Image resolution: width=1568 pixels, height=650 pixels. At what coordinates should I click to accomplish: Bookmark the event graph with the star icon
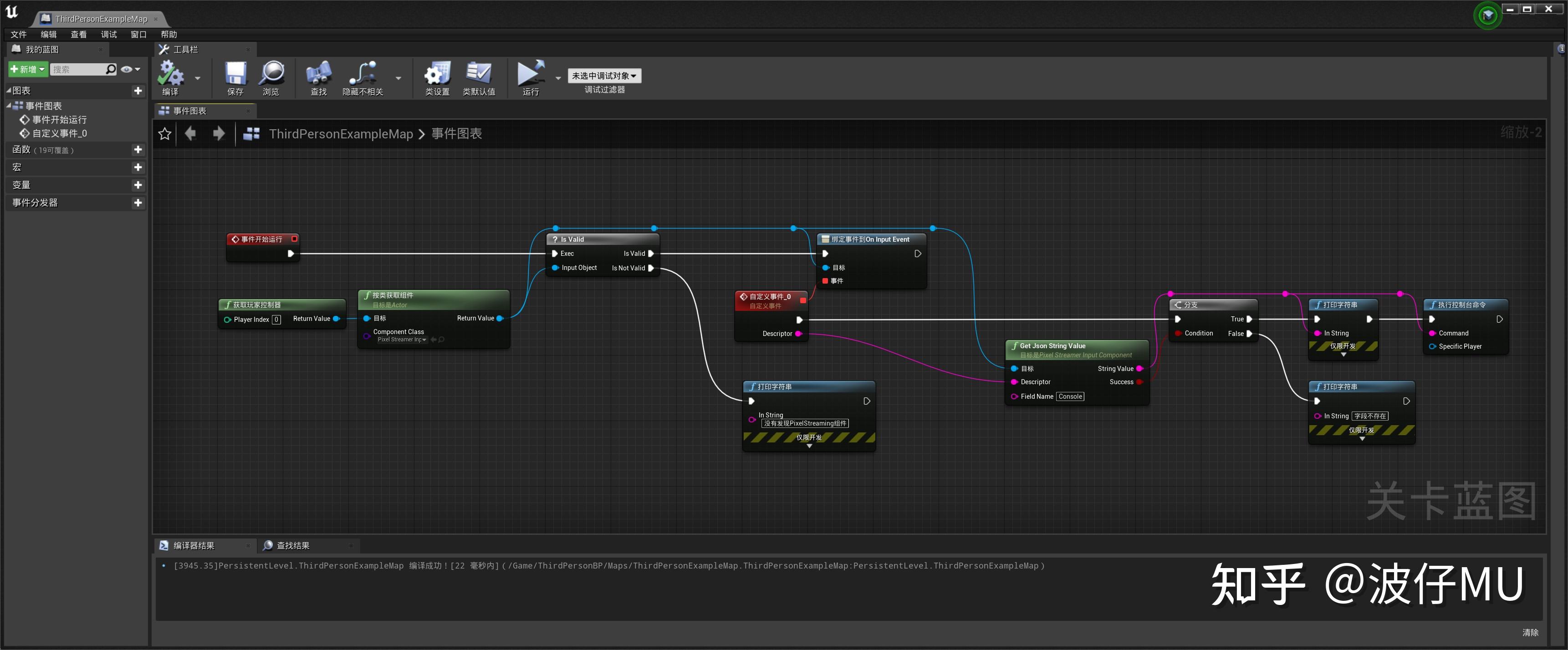[x=164, y=133]
